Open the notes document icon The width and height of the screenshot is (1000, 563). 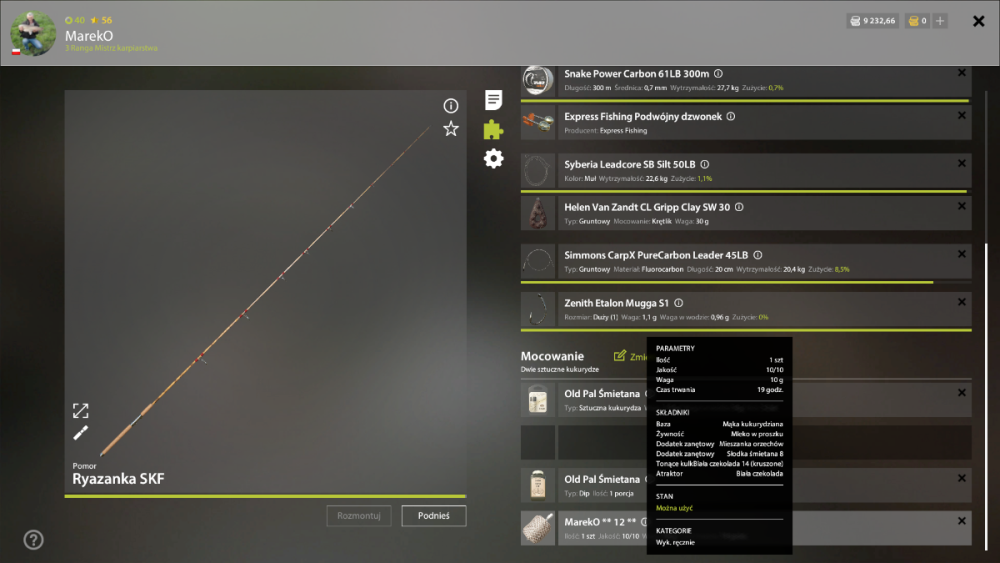point(493,100)
